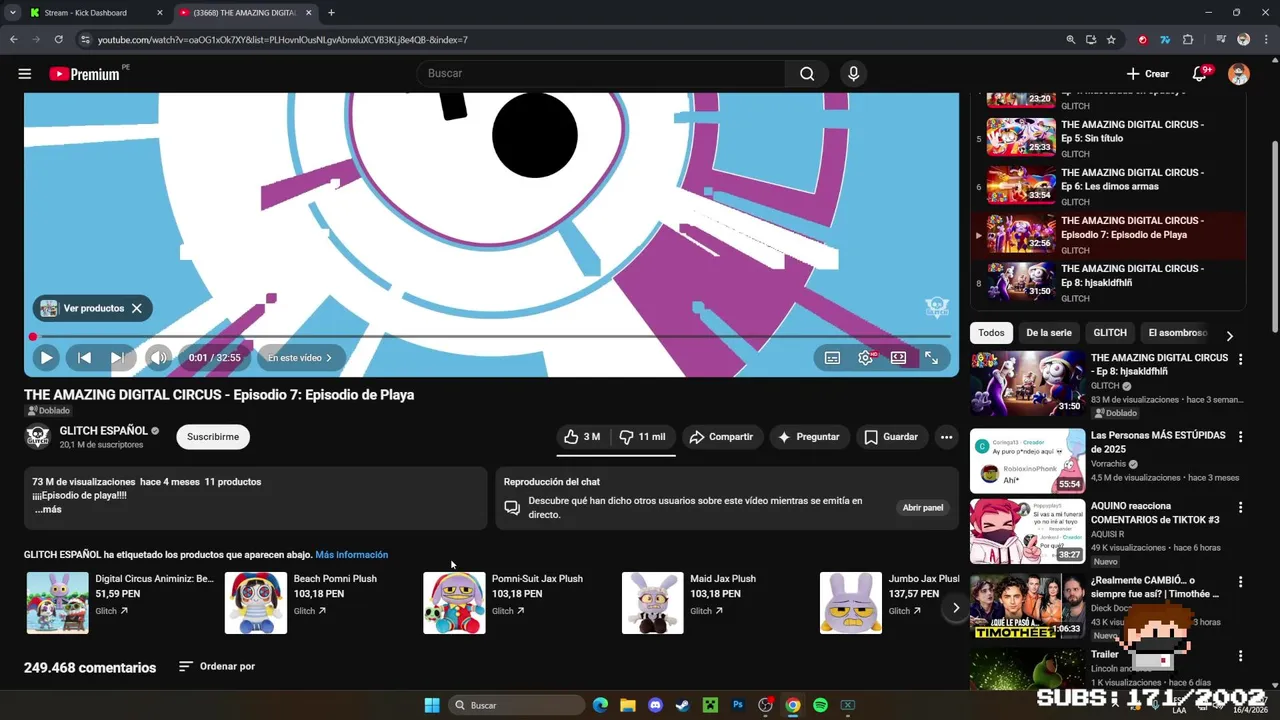Open Las Personas MÁS ESTÚPIDAS thumbnail
This screenshot has width=1280, height=720.
[1027, 461]
